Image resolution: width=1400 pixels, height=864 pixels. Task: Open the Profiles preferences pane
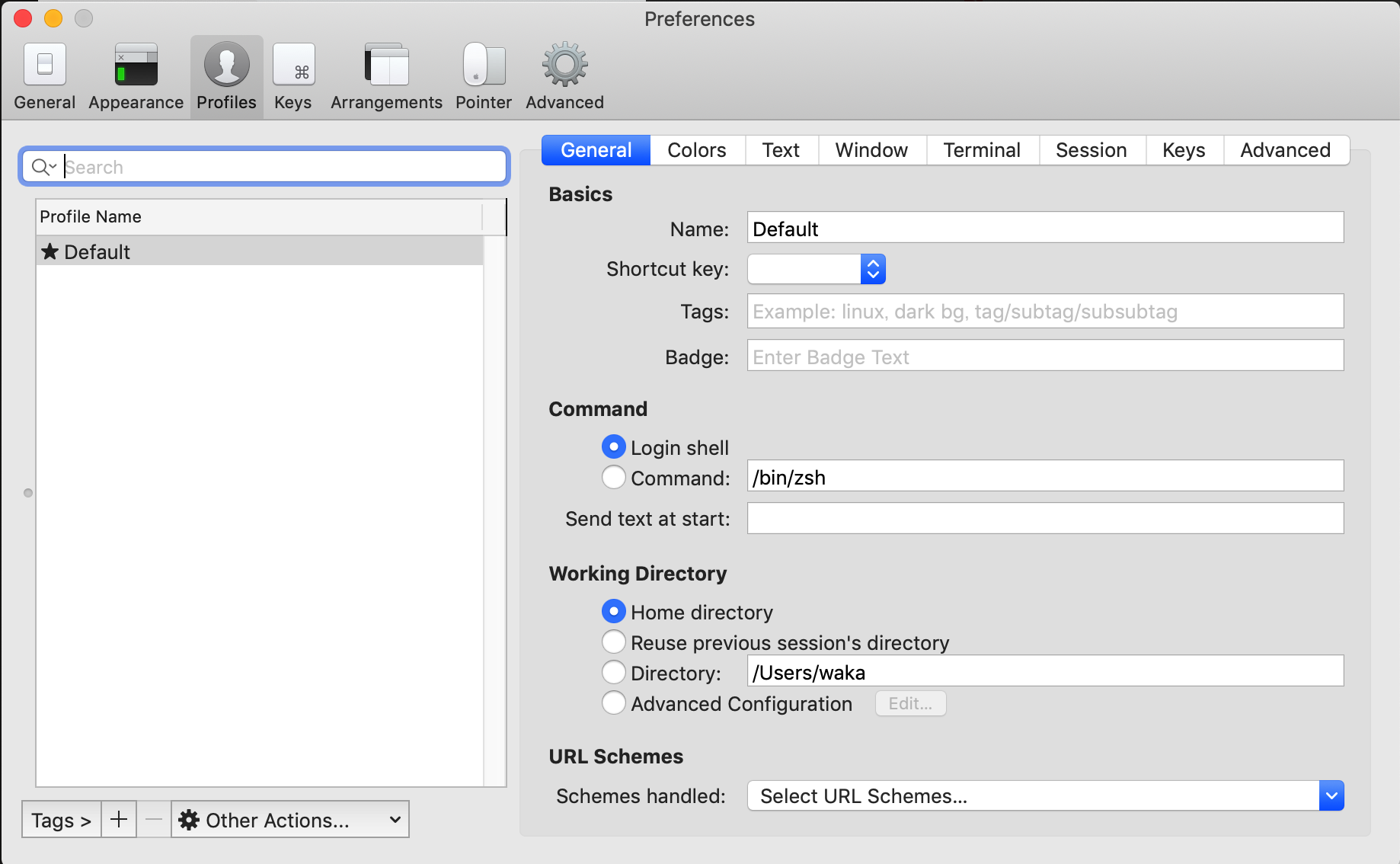point(225,75)
